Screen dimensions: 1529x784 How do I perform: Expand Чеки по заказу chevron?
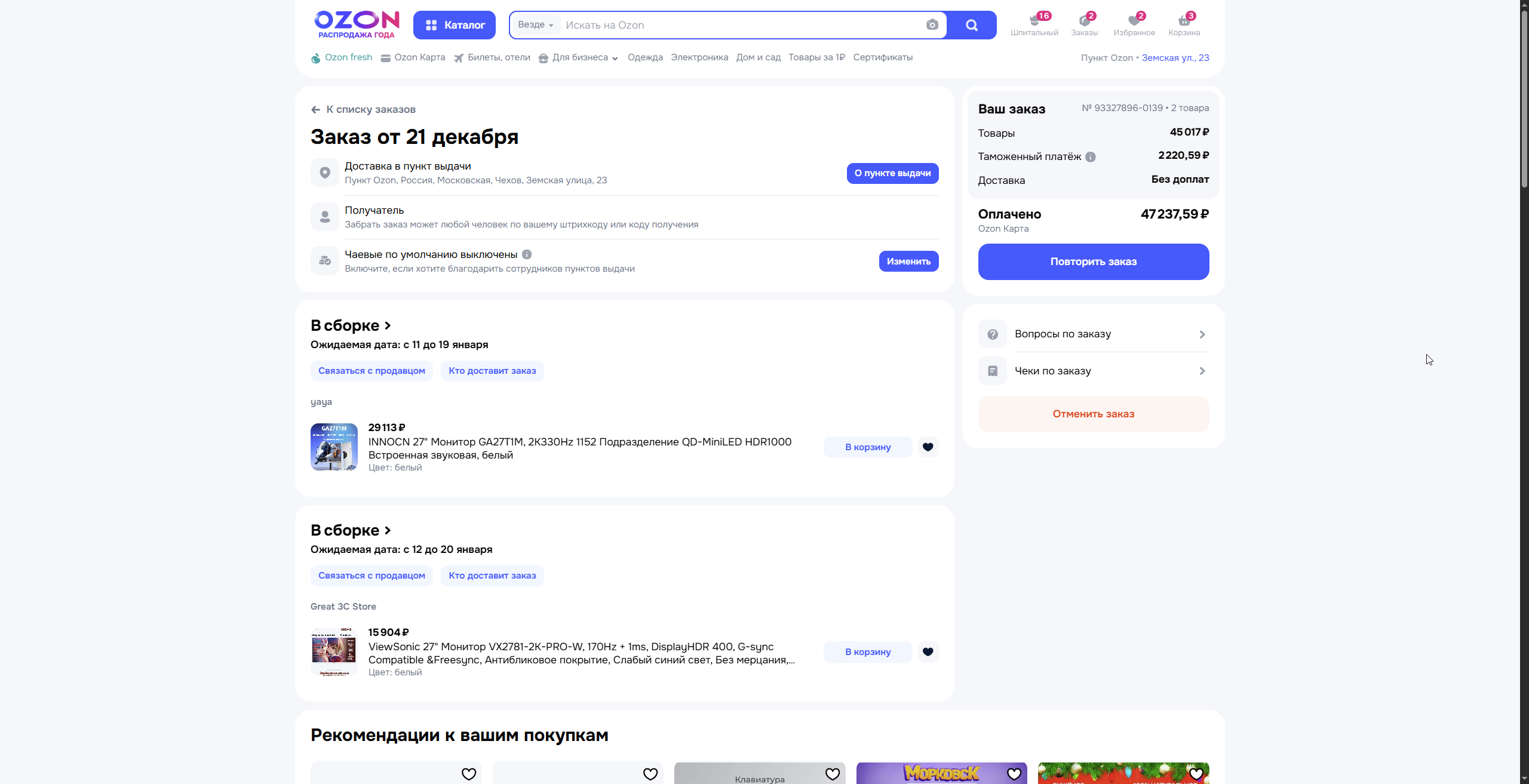1202,371
